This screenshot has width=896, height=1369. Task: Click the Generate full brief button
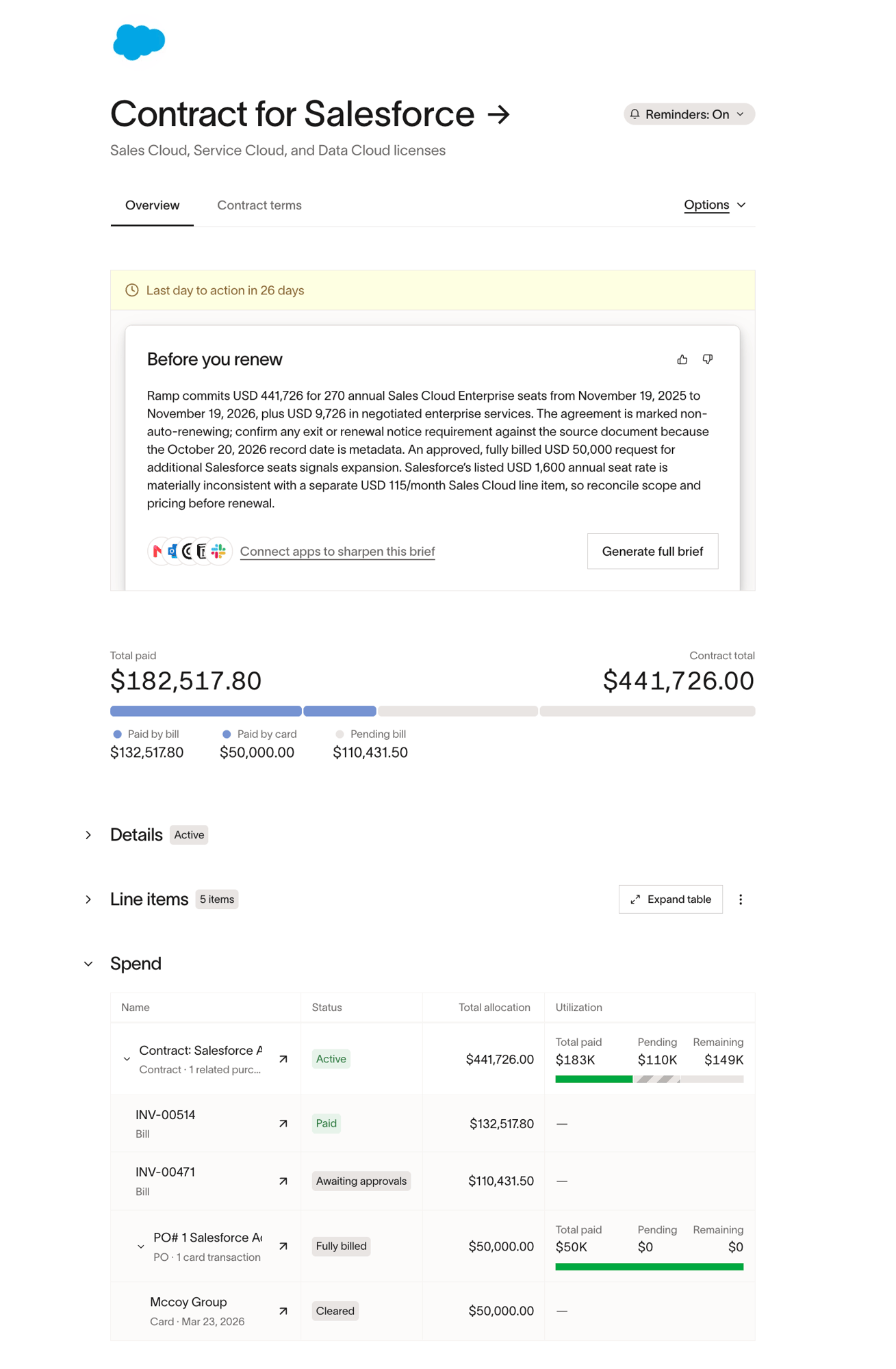click(x=652, y=551)
